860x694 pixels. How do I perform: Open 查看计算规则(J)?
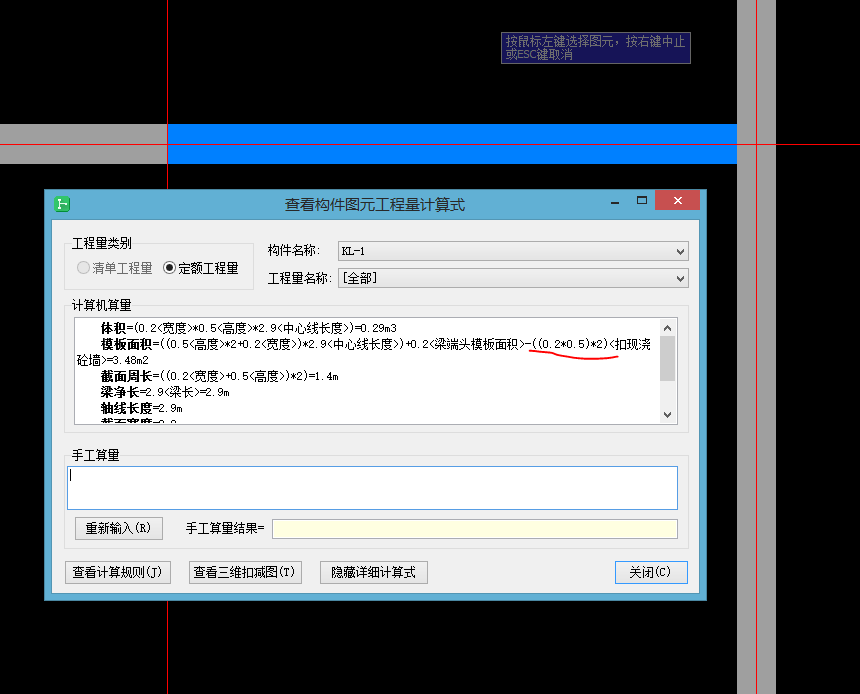pyautogui.click(x=118, y=572)
